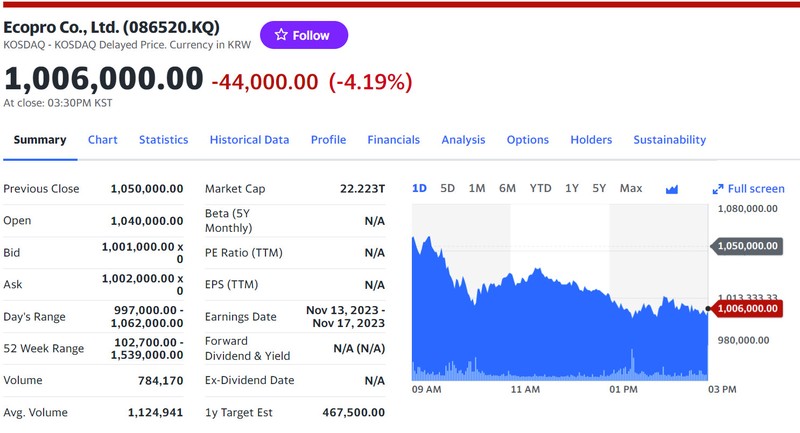Click the star Follow button
Viewport: 800px width, 433px height.
304,35
